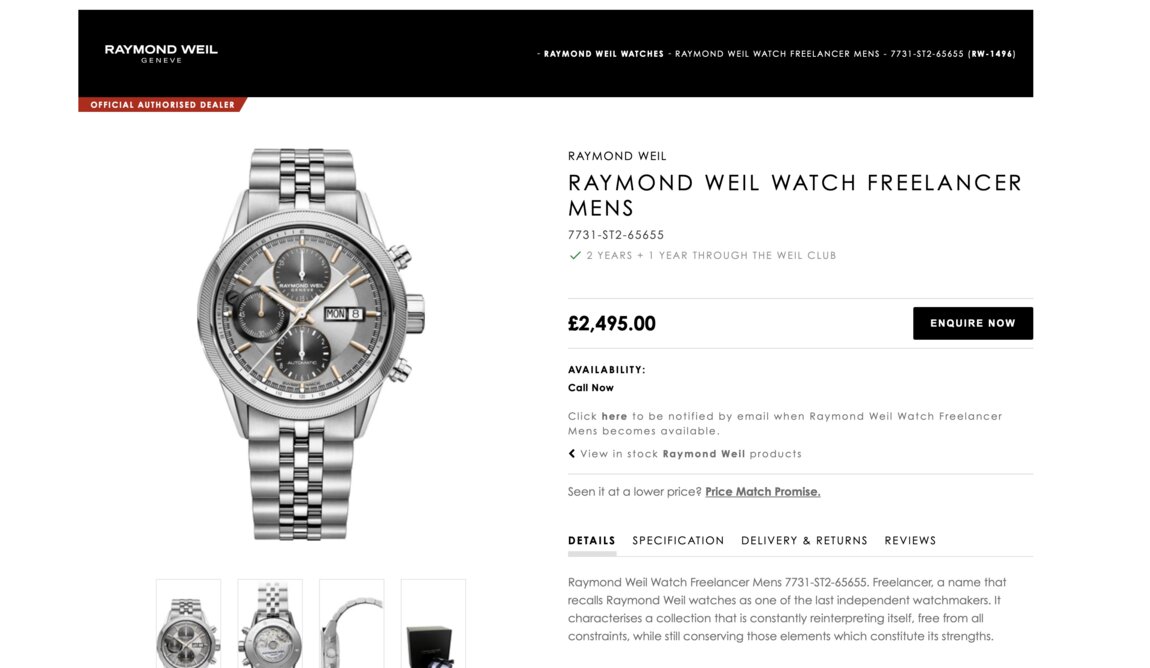Click the green warranty checkmark icon
This screenshot has width=1150, height=668.
pos(575,255)
